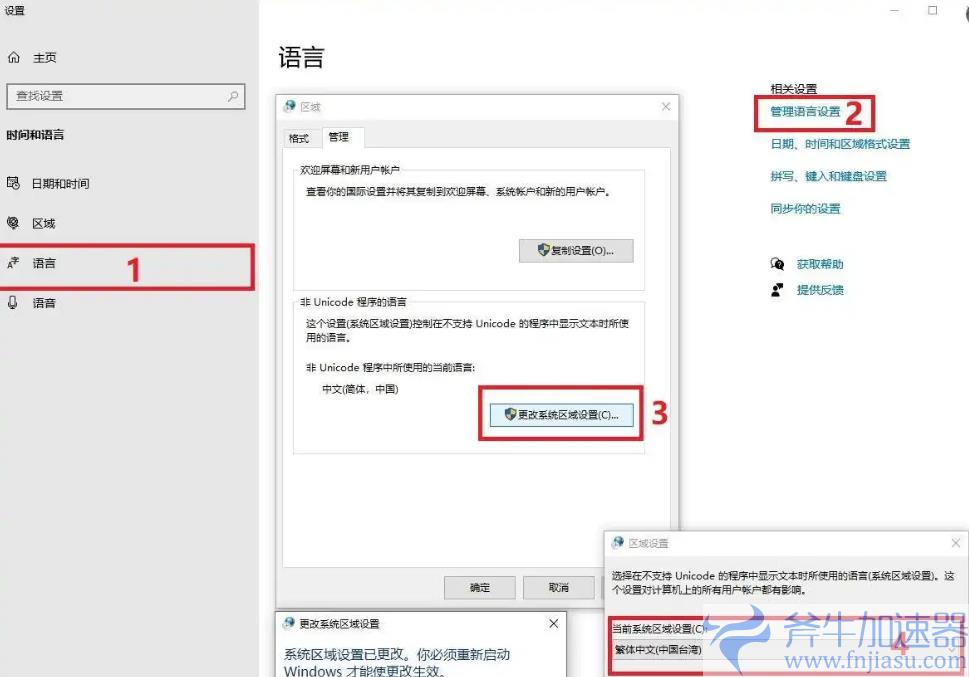This screenshot has height=677, width=969.
Task: Switch to the Administrative (管理) tab
Action: pyautogui.click(x=339, y=138)
